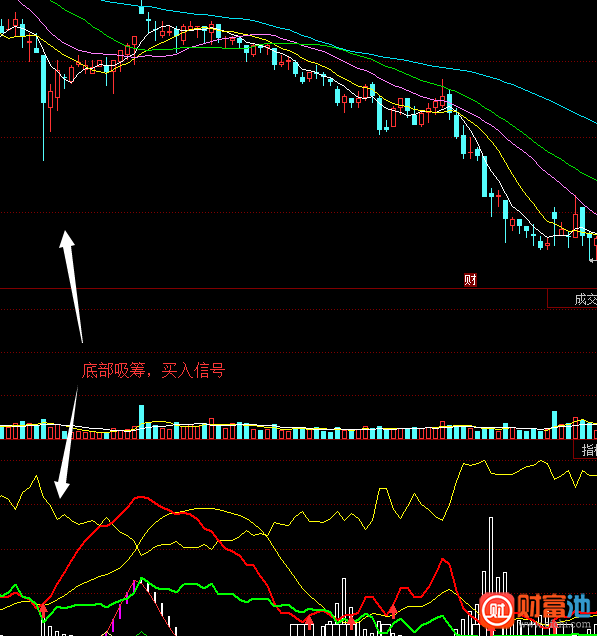Select the tall cyan volume bar on right
This screenshot has width=597, height=636.
pyautogui.click(x=554, y=425)
